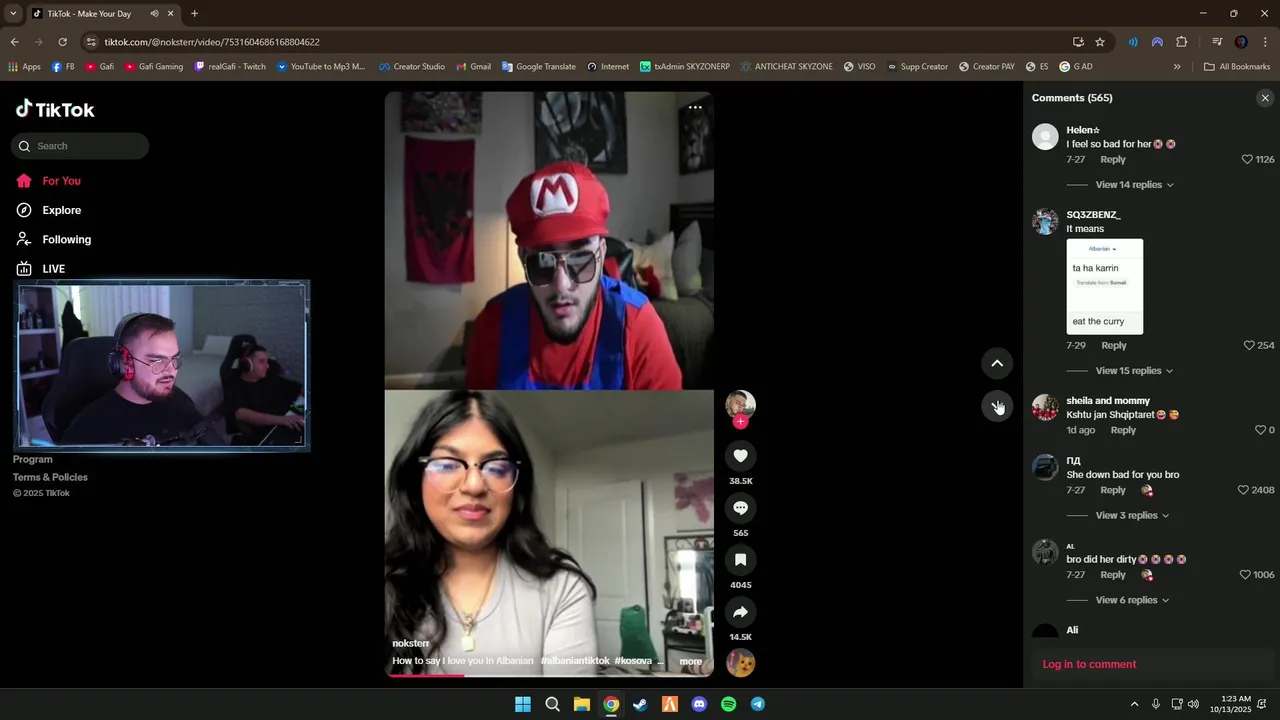
Task: Bookmark this page with star icon
Action: (x=1100, y=42)
